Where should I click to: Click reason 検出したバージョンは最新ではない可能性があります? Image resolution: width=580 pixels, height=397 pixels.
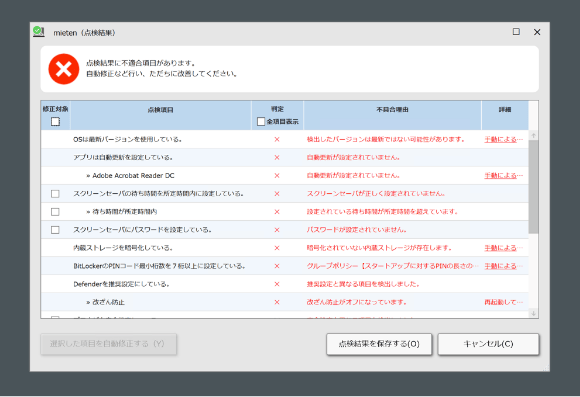[x=386, y=139]
